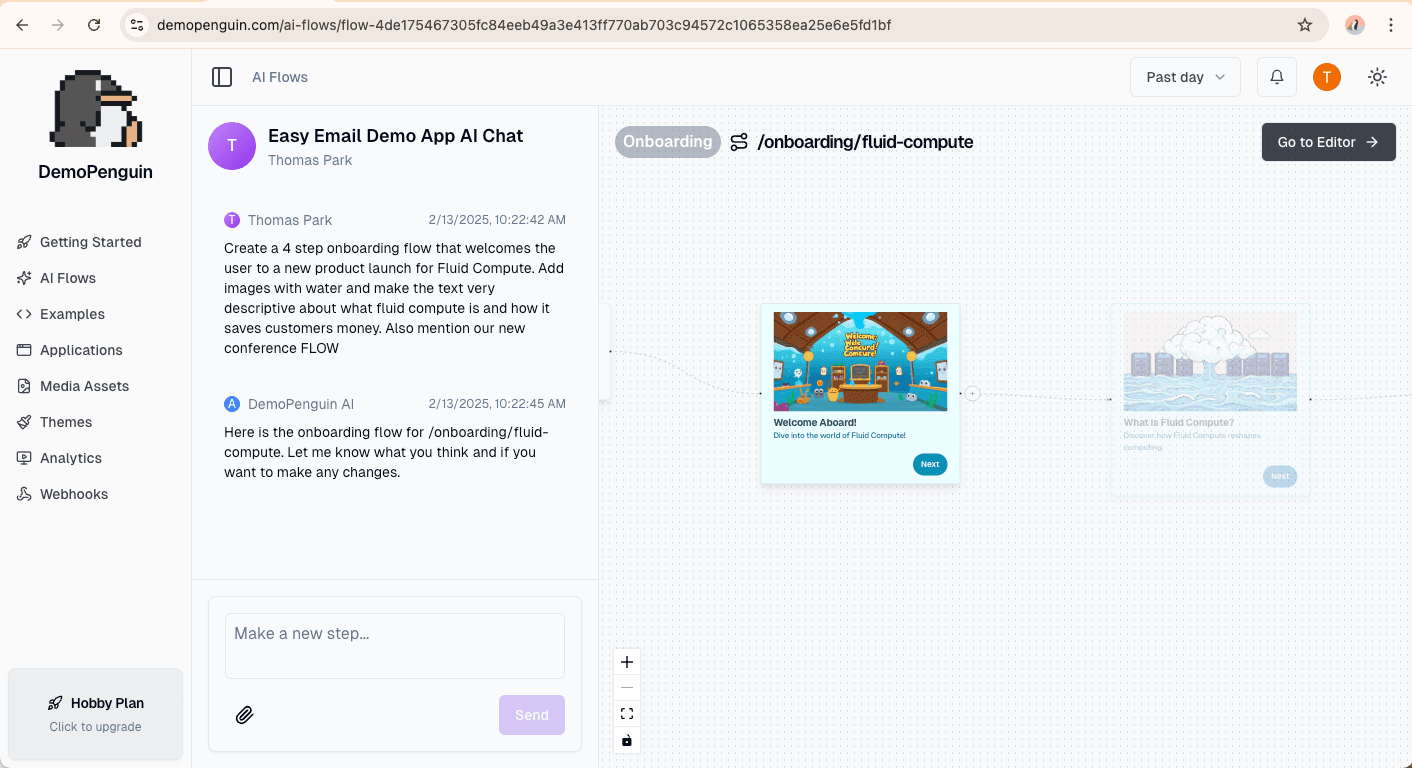Zoom in on the canvas with plus

tap(627, 662)
